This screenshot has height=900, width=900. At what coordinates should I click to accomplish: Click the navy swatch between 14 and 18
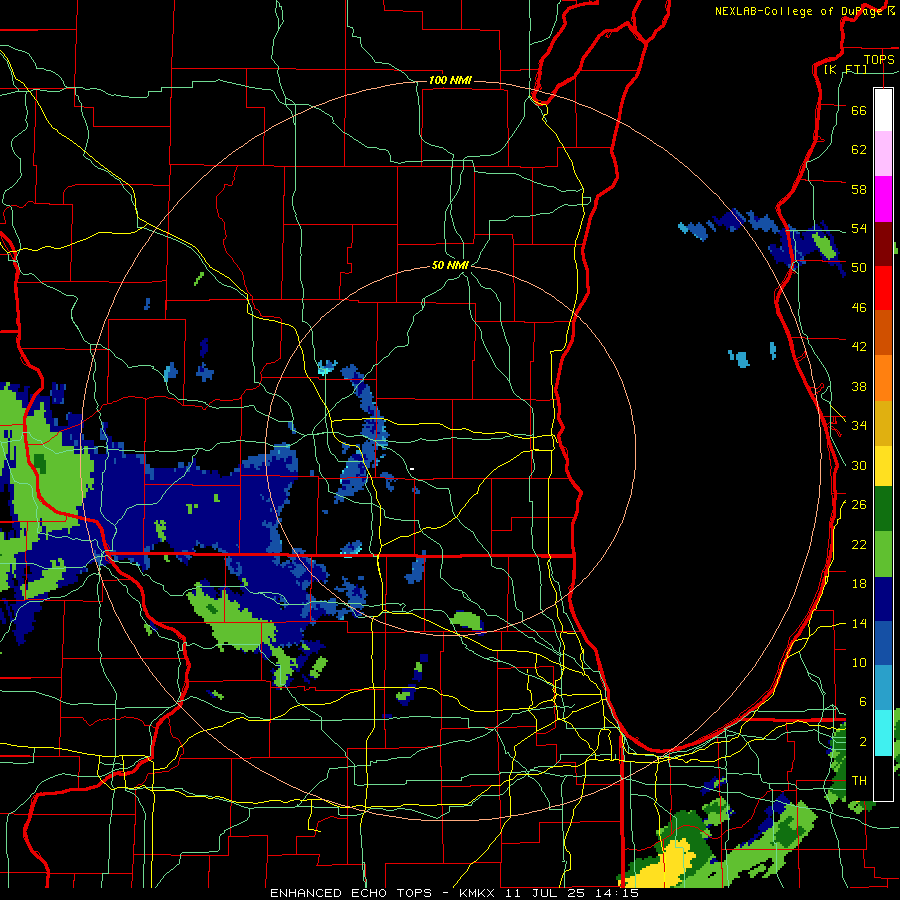[x=883, y=599]
